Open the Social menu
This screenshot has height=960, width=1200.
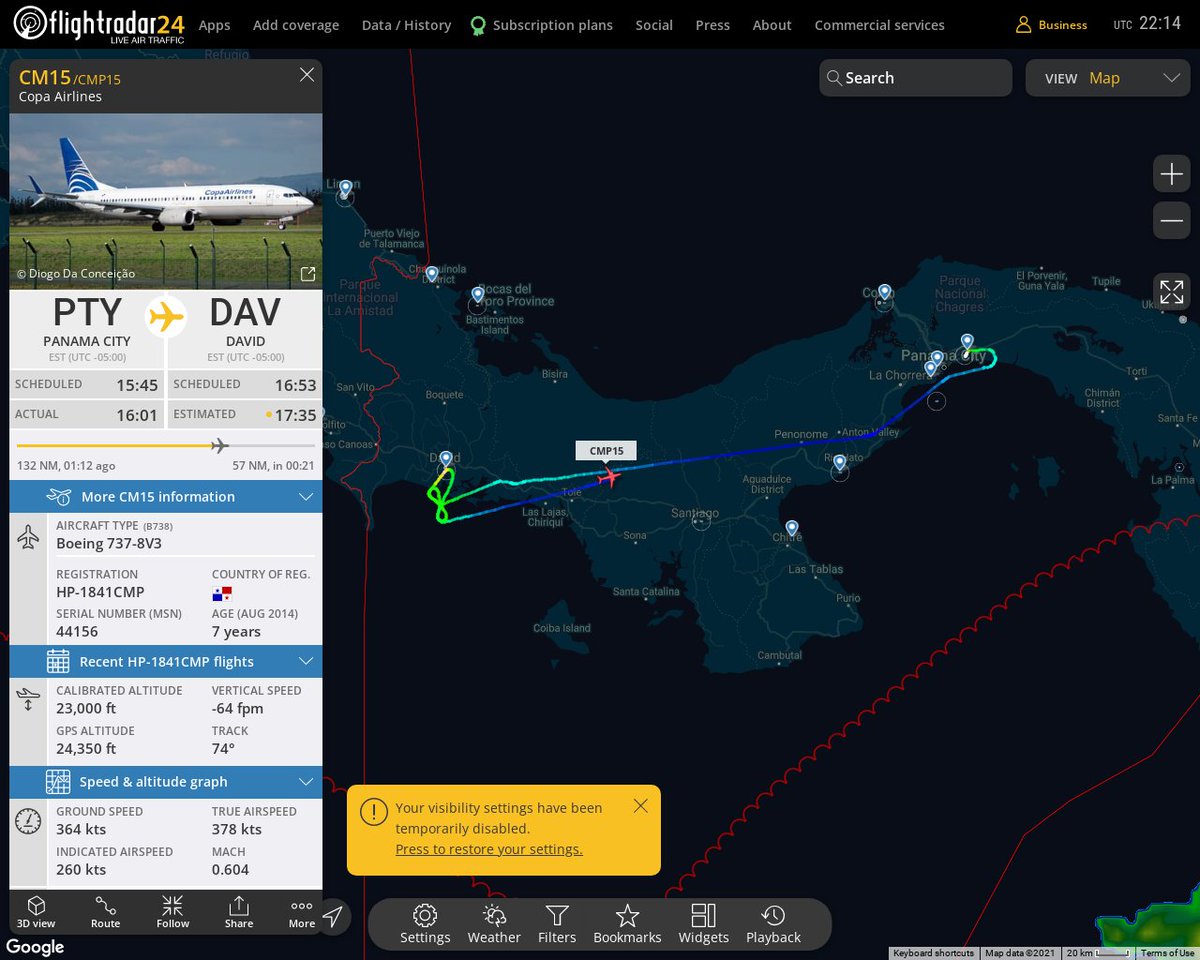pyautogui.click(x=654, y=25)
